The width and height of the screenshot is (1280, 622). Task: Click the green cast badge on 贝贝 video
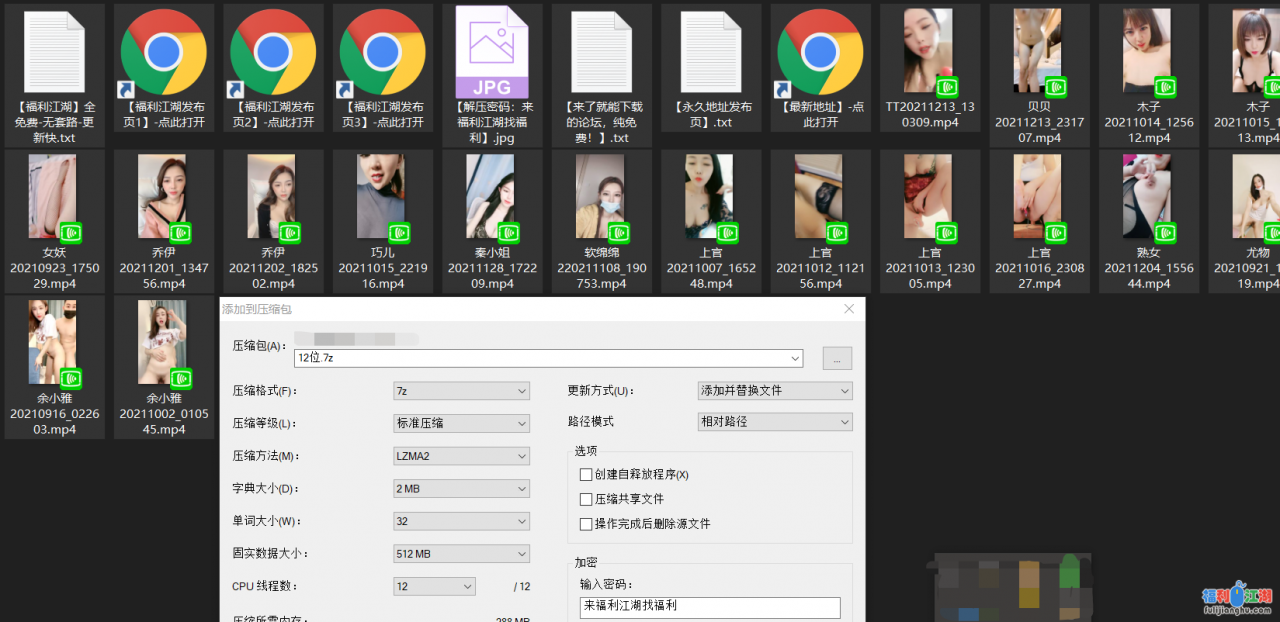(1058, 85)
